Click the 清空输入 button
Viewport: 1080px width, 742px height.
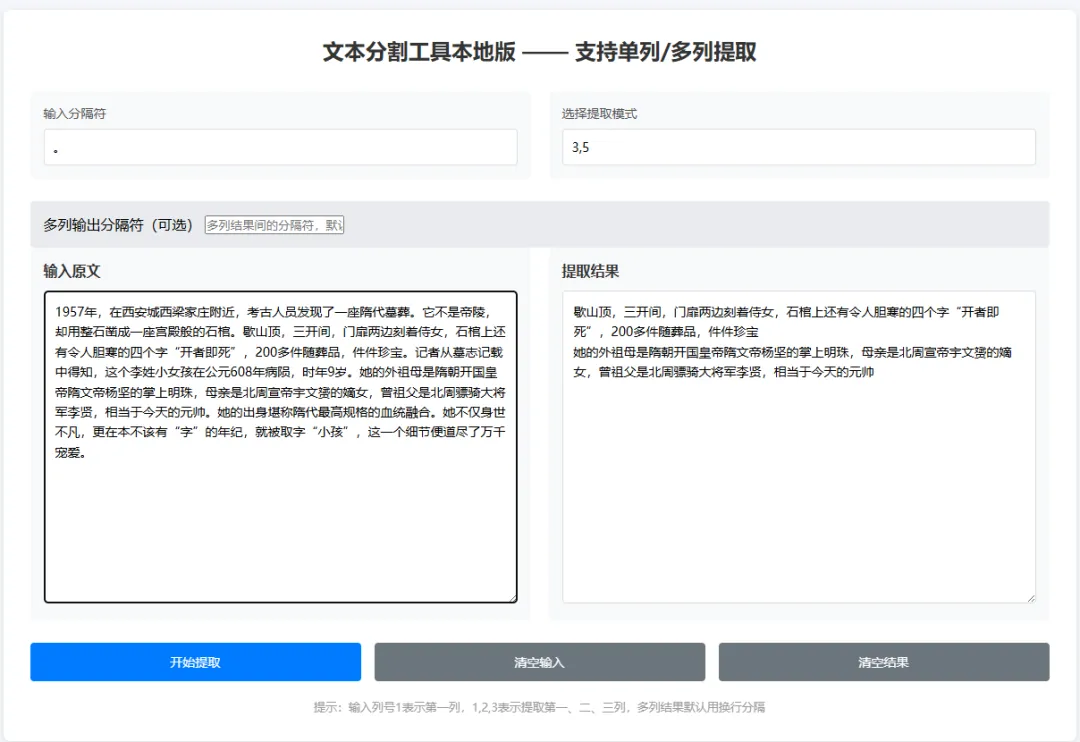tap(539, 661)
